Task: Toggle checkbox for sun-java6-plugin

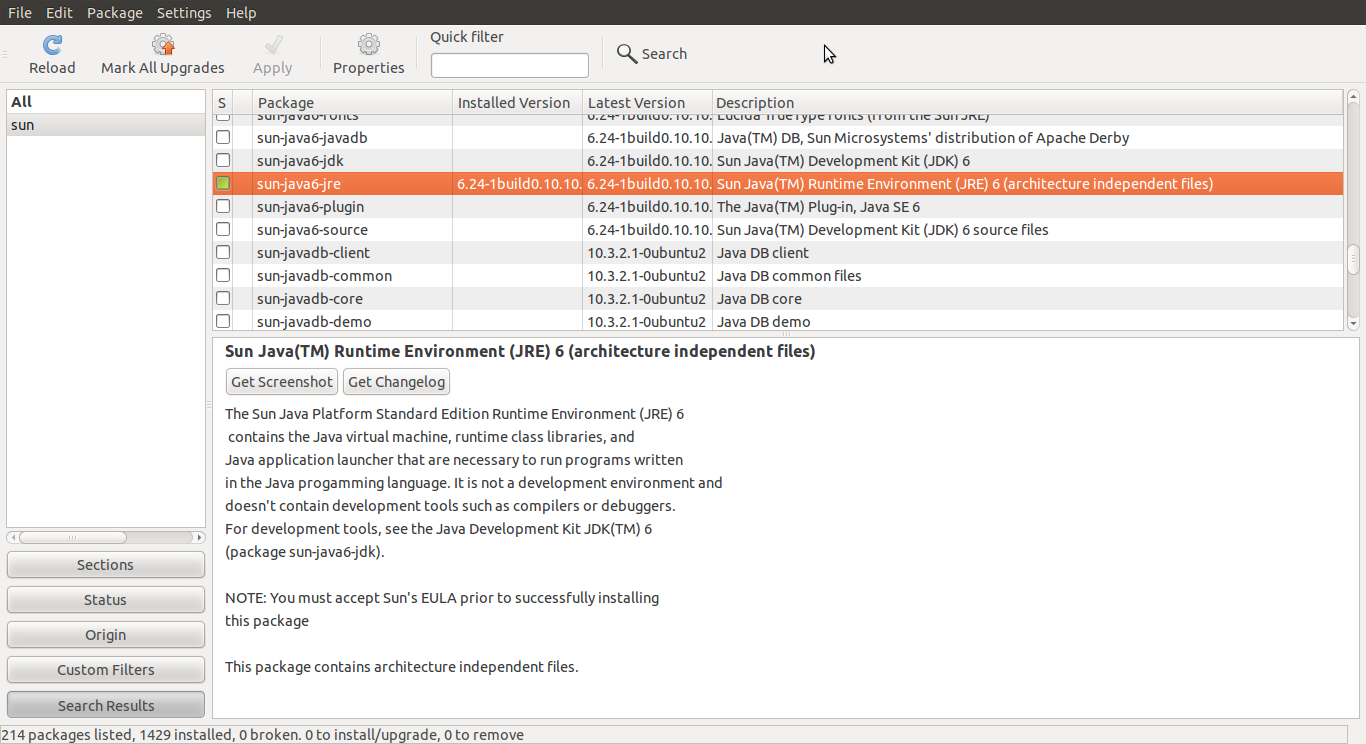Action: tap(223, 206)
